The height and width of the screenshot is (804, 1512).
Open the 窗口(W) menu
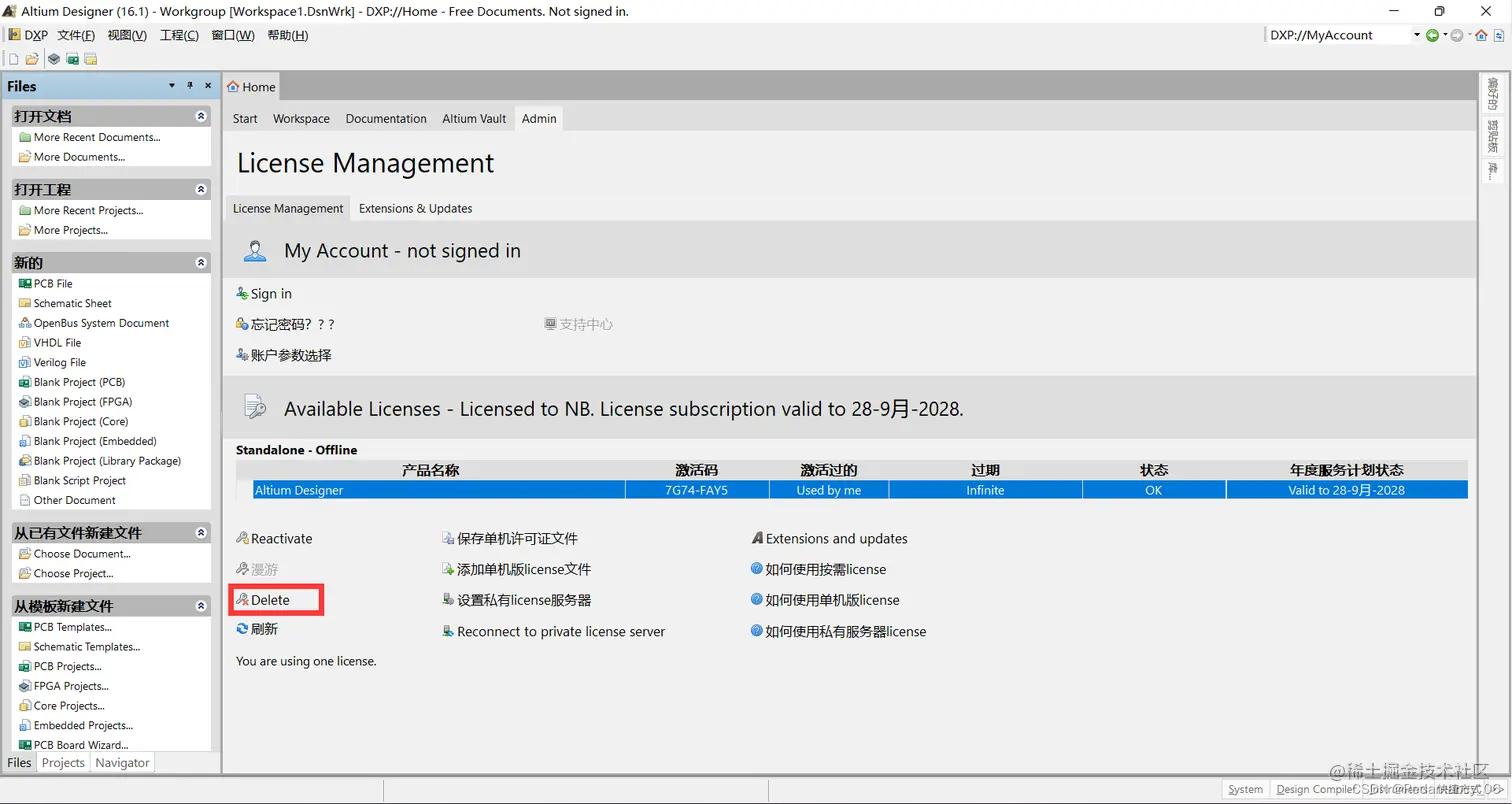233,35
